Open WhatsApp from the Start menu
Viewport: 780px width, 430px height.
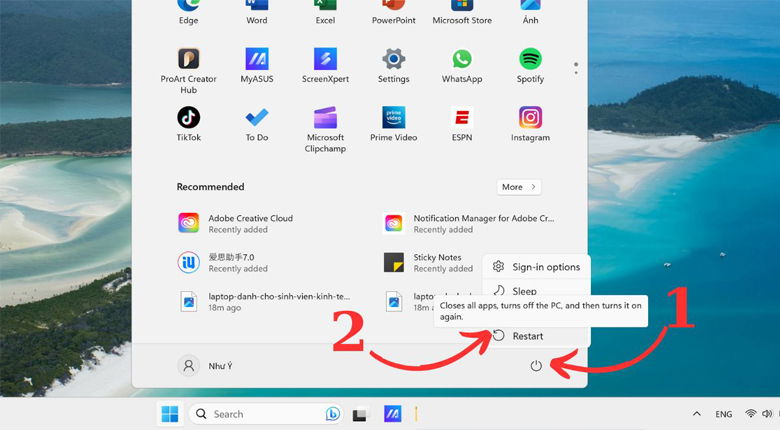[461, 60]
